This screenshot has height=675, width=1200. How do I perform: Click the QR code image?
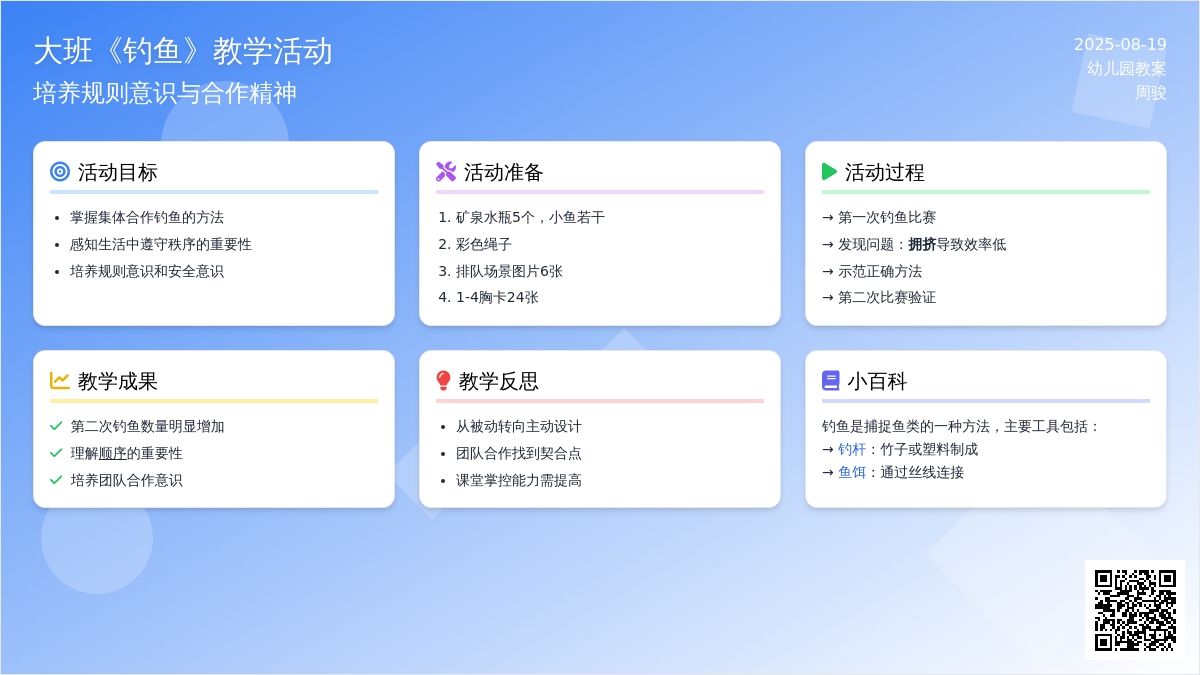1135,610
